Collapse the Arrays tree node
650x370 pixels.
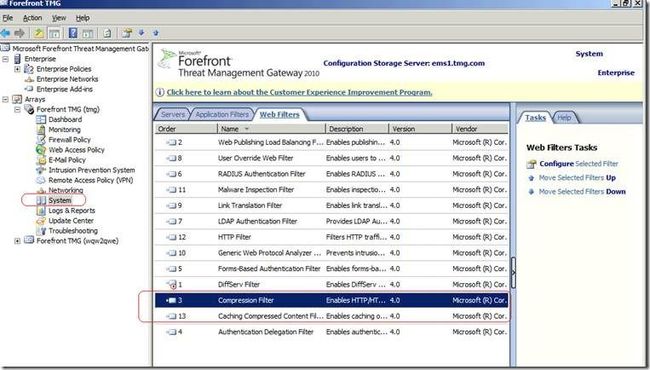tap(5, 99)
